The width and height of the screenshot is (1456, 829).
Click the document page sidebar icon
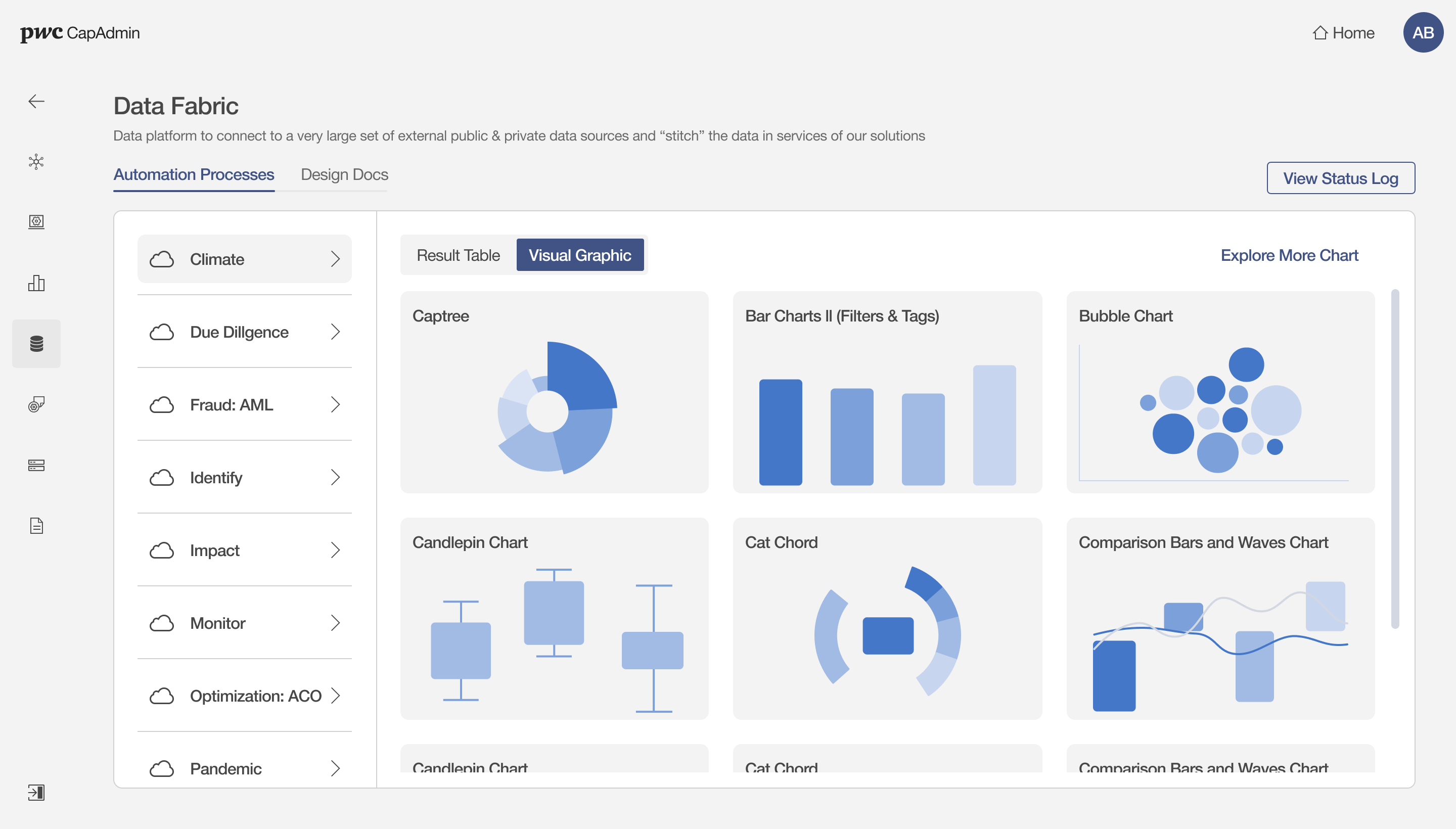(x=36, y=525)
